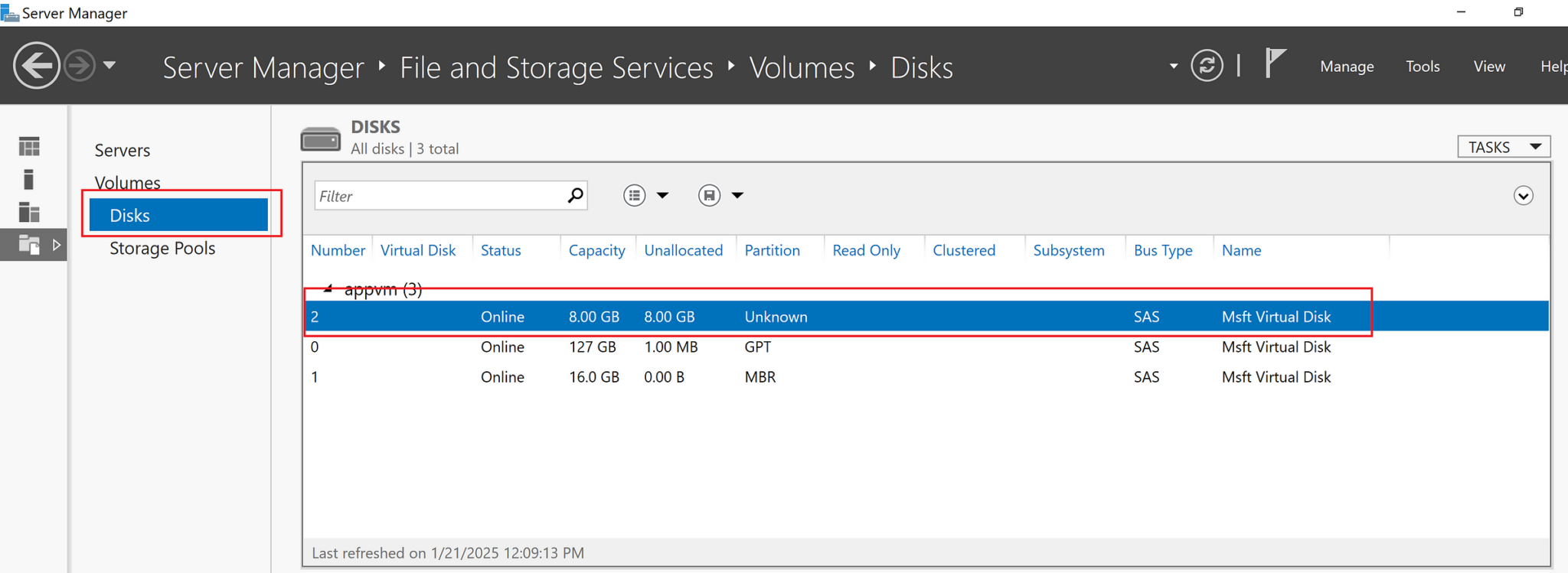Expand the filter panel chevron
Viewport: 1568px width, 573px height.
[x=1523, y=196]
